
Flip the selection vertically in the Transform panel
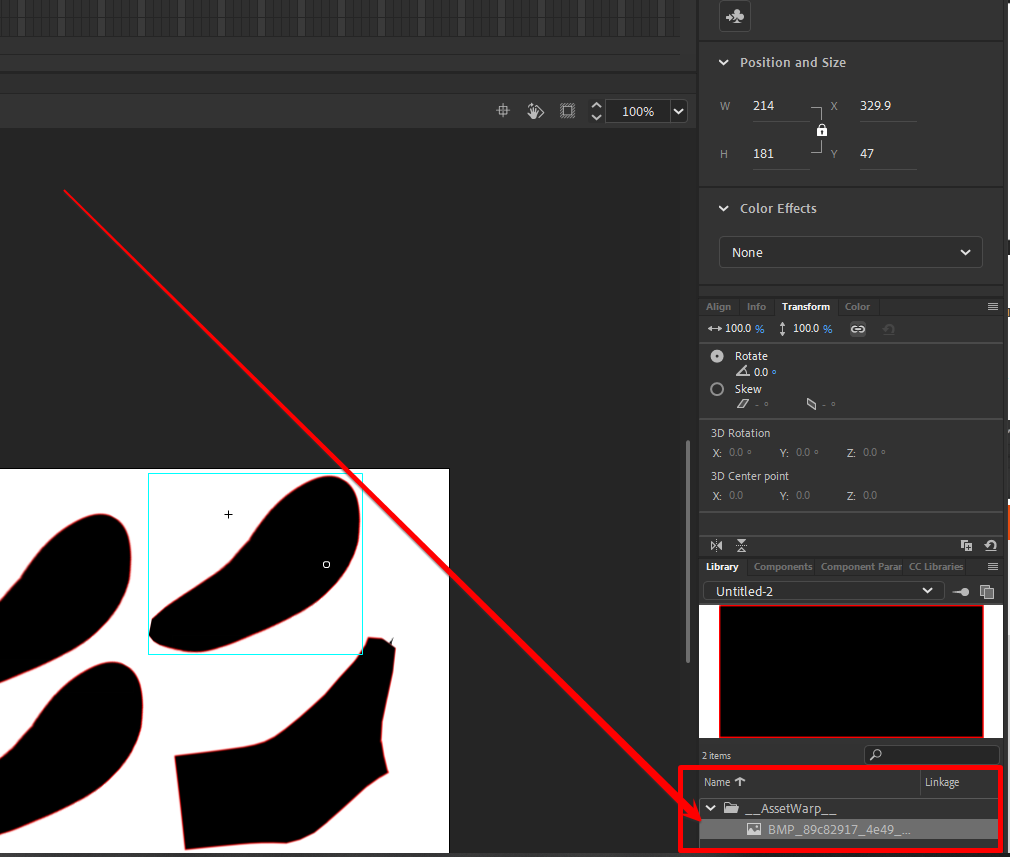(x=741, y=545)
